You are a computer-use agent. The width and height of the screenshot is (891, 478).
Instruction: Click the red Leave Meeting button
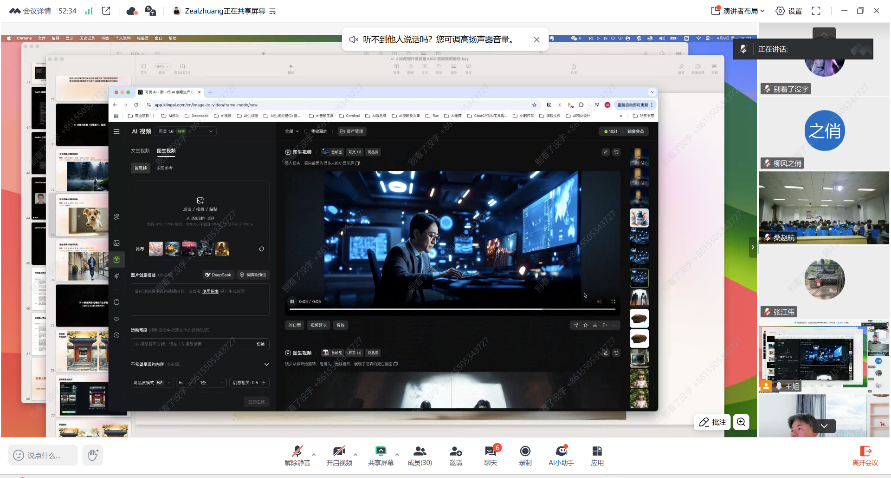tap(865, 454)
